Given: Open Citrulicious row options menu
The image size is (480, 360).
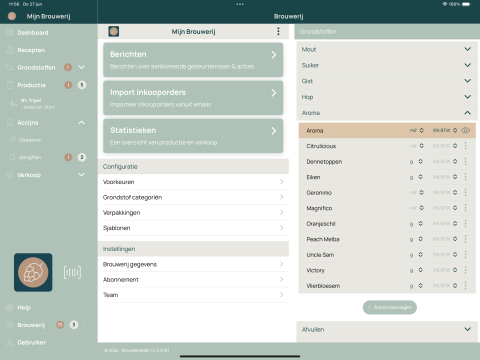Looking at the screenshot, I should click(465, 146).
